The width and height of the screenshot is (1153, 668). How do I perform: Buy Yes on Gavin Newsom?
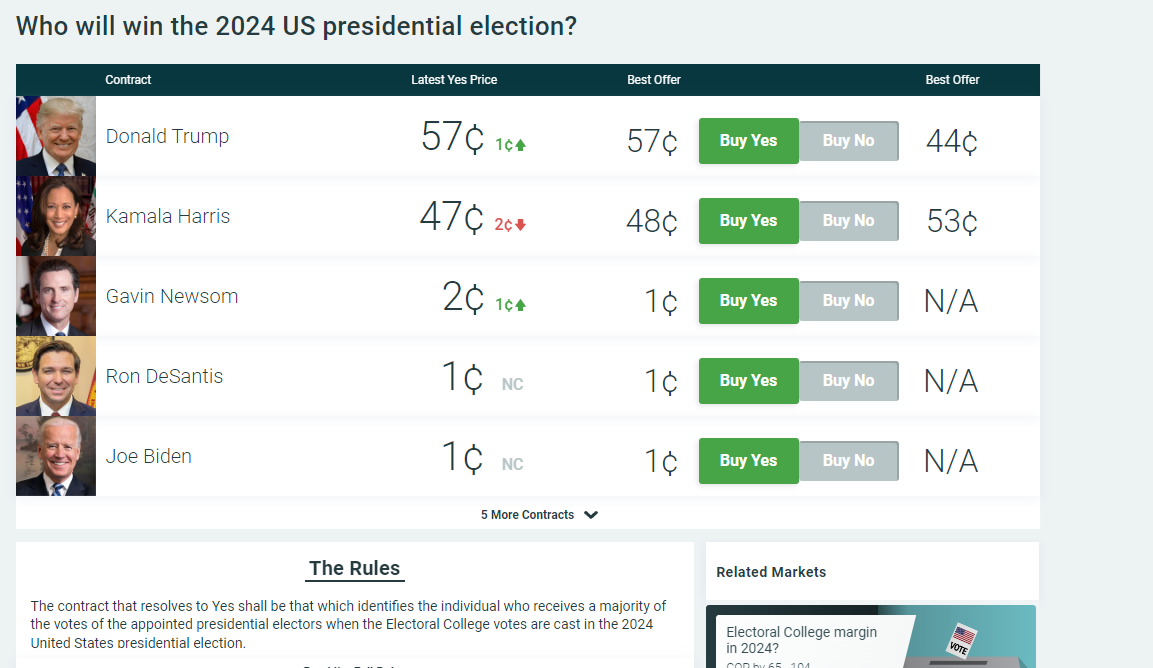[x=748, y=301]
